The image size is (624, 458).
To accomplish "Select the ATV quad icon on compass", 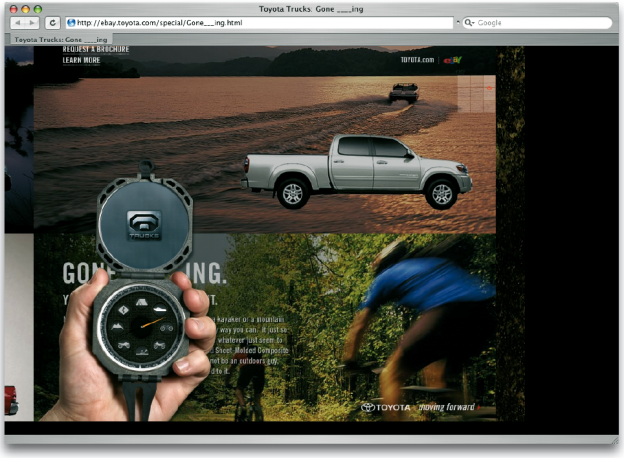I will tap(123, 345).
